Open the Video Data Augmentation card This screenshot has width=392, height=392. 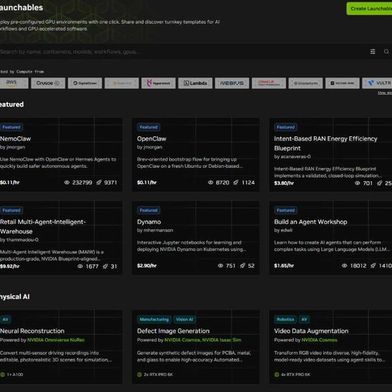331,347
